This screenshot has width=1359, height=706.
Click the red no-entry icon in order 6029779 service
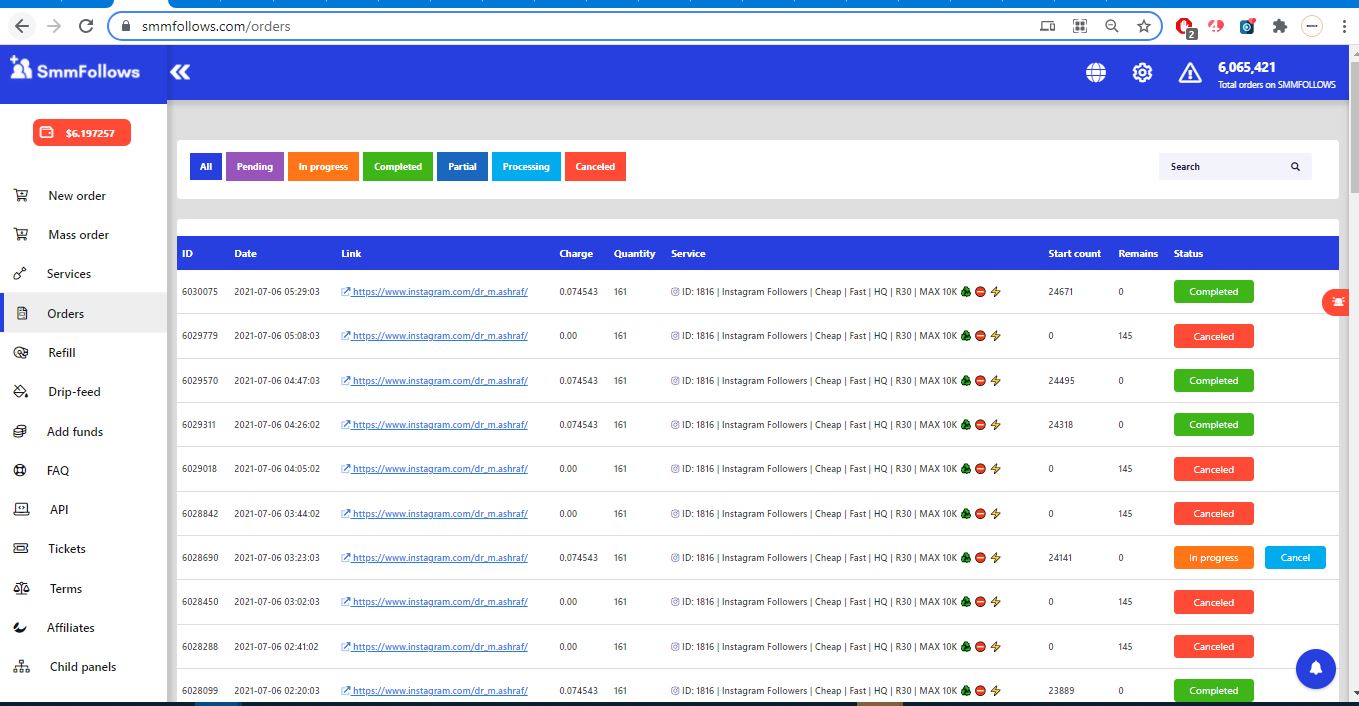(x=981, y=337)
